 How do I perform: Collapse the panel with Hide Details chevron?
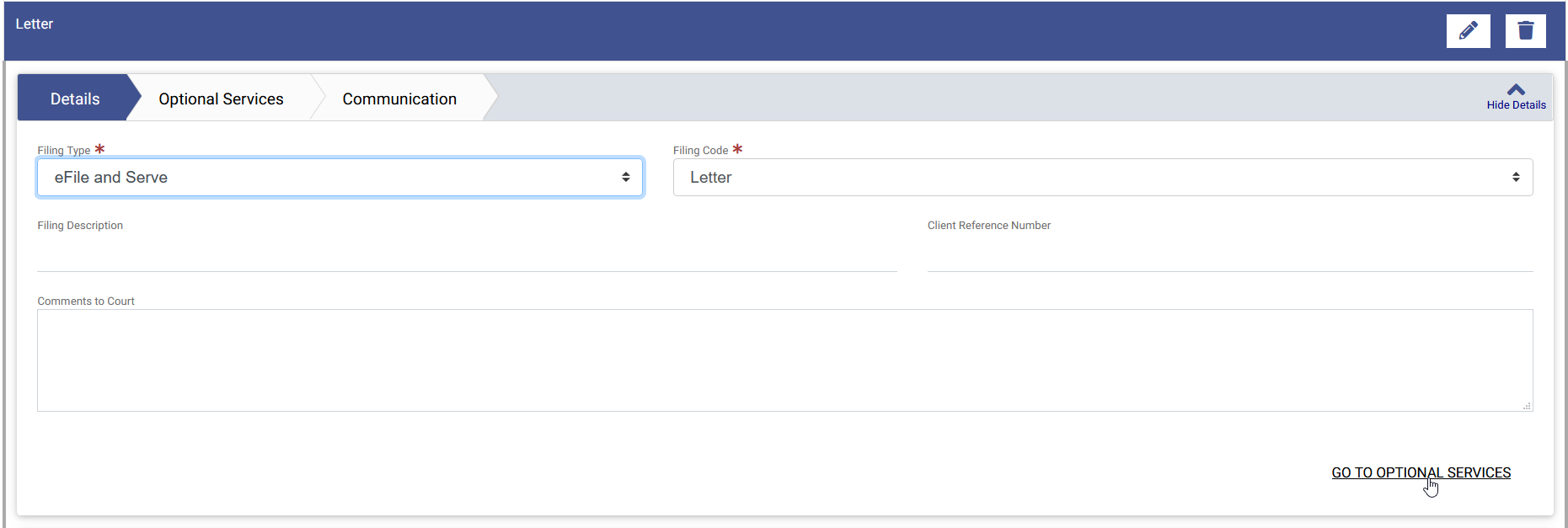[1516, 97]
